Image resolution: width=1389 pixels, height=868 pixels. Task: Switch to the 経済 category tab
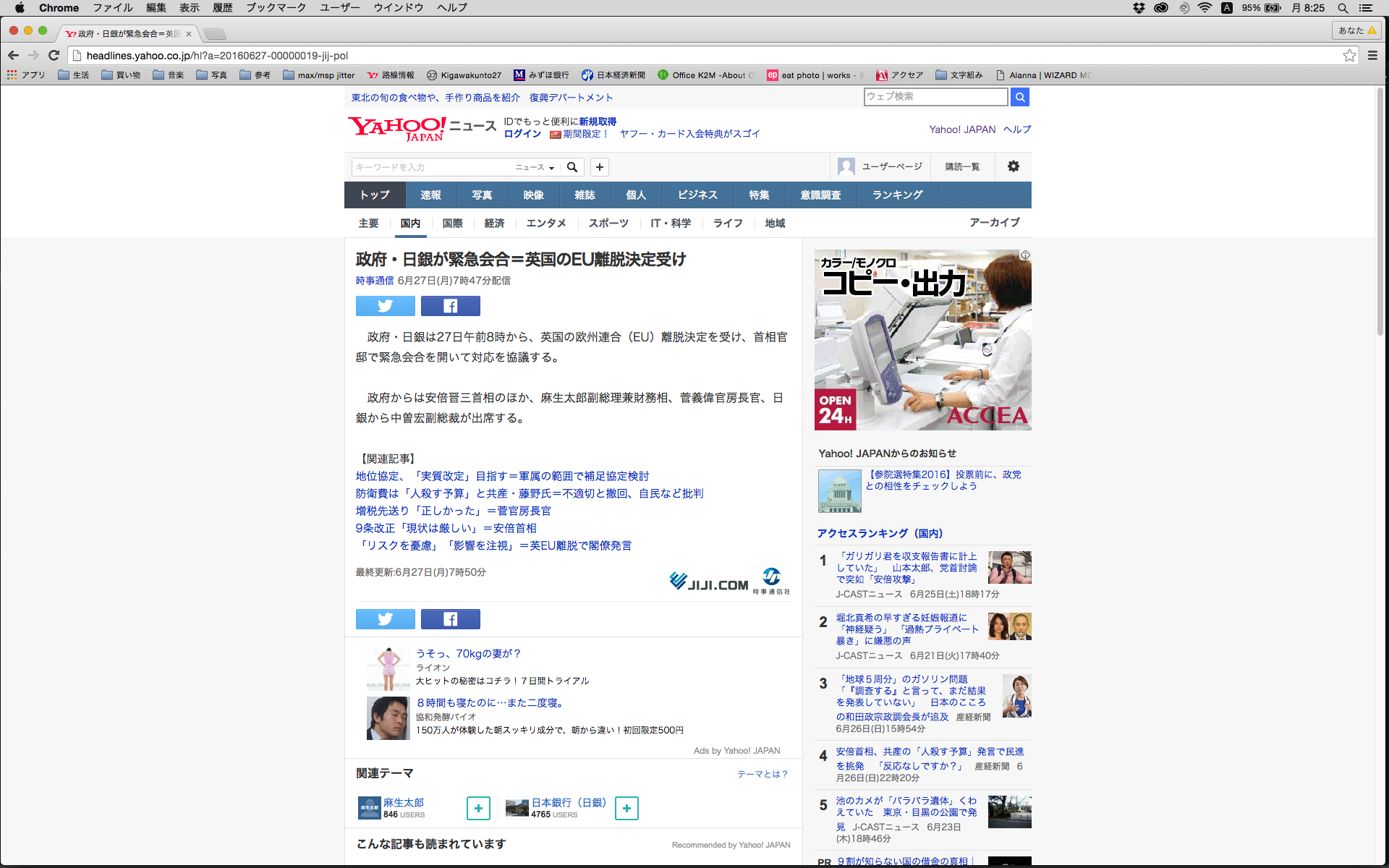[x=494, y=224]
